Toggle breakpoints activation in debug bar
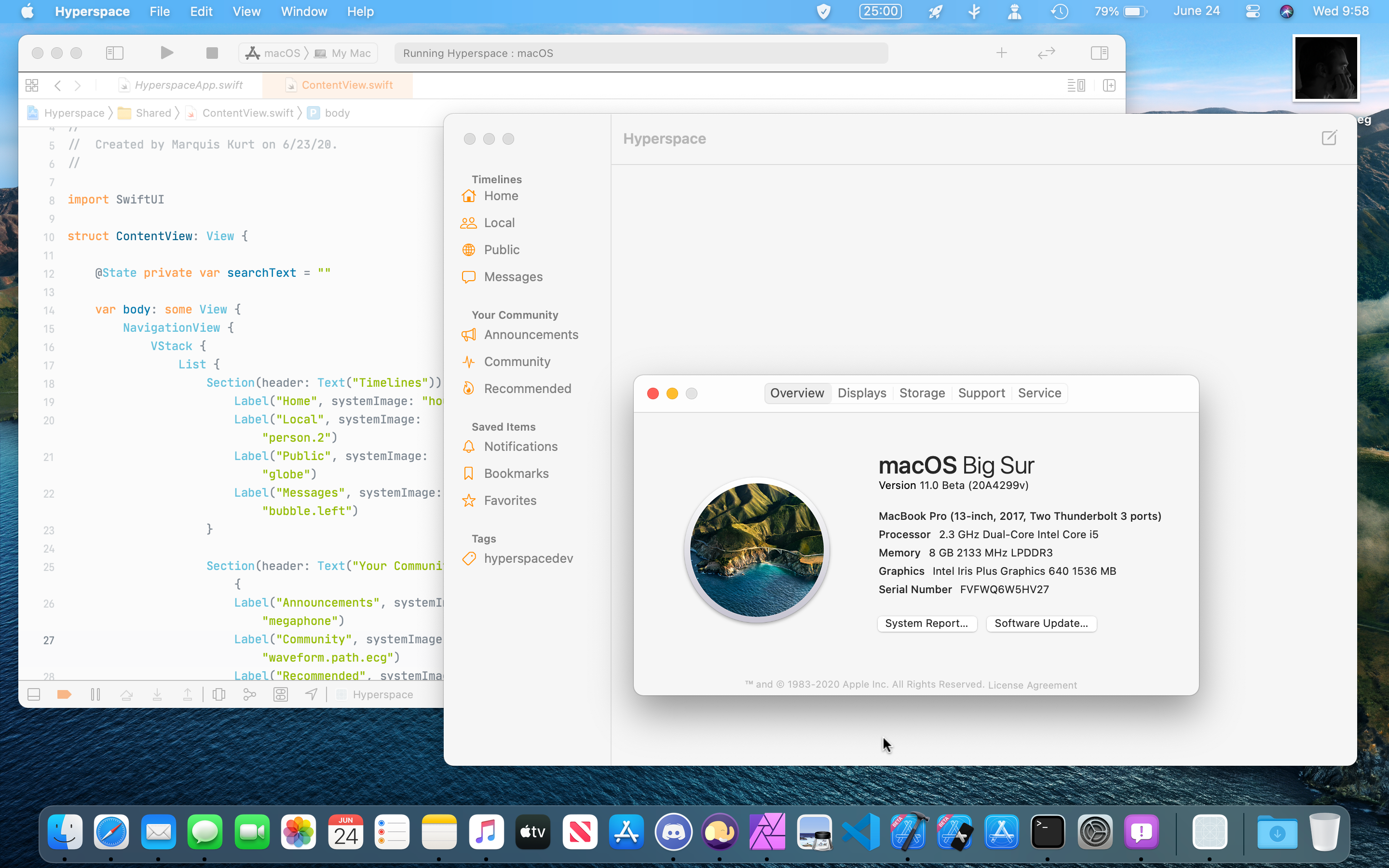Image resolution: width=1389 pixels, height=868 pixels. [x=64, y=694]
